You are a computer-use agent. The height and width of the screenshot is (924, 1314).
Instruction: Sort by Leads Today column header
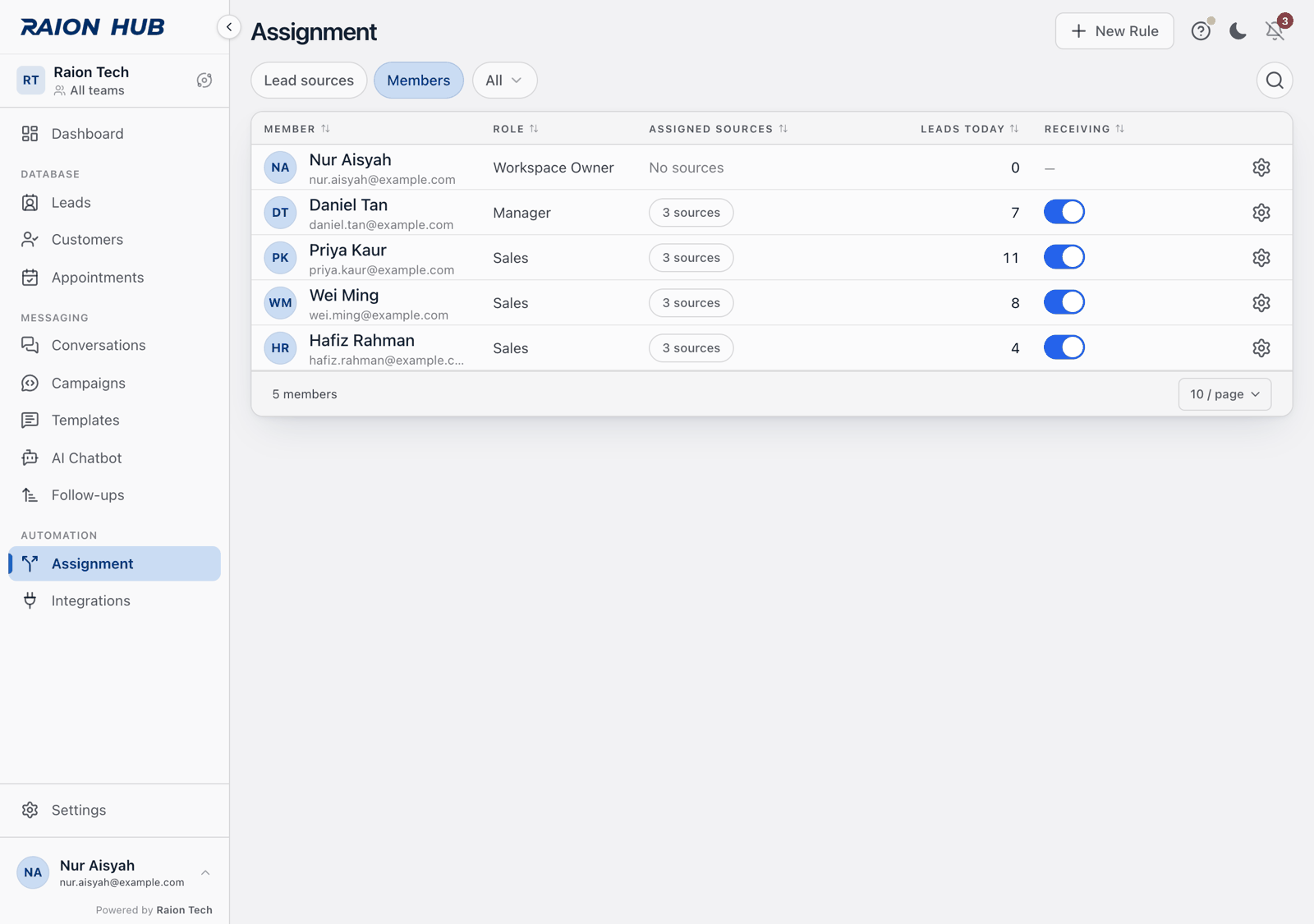click(969, 129)
